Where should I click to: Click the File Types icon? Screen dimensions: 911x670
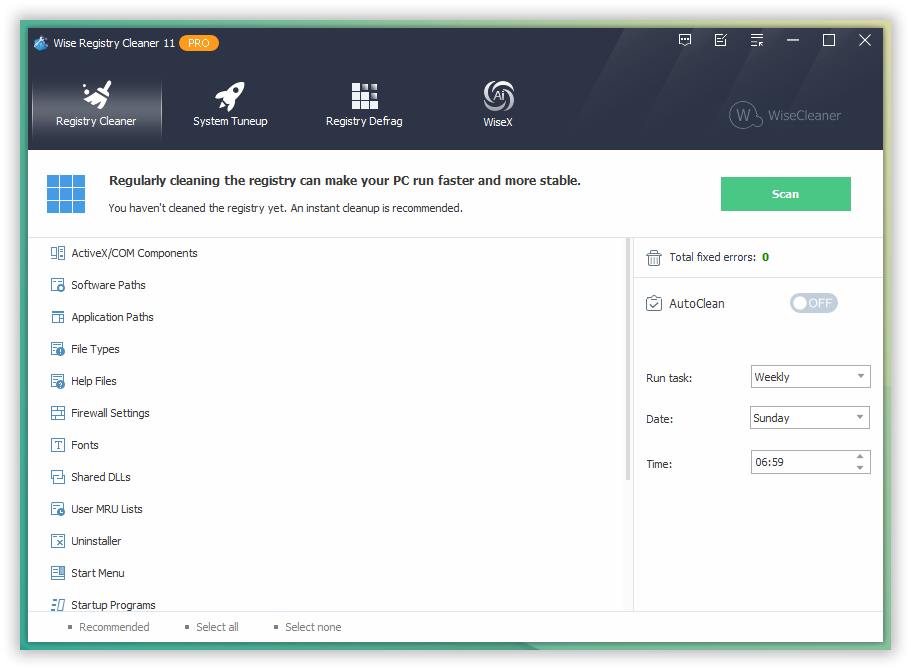pyautogui.click(x=58, y=349)
